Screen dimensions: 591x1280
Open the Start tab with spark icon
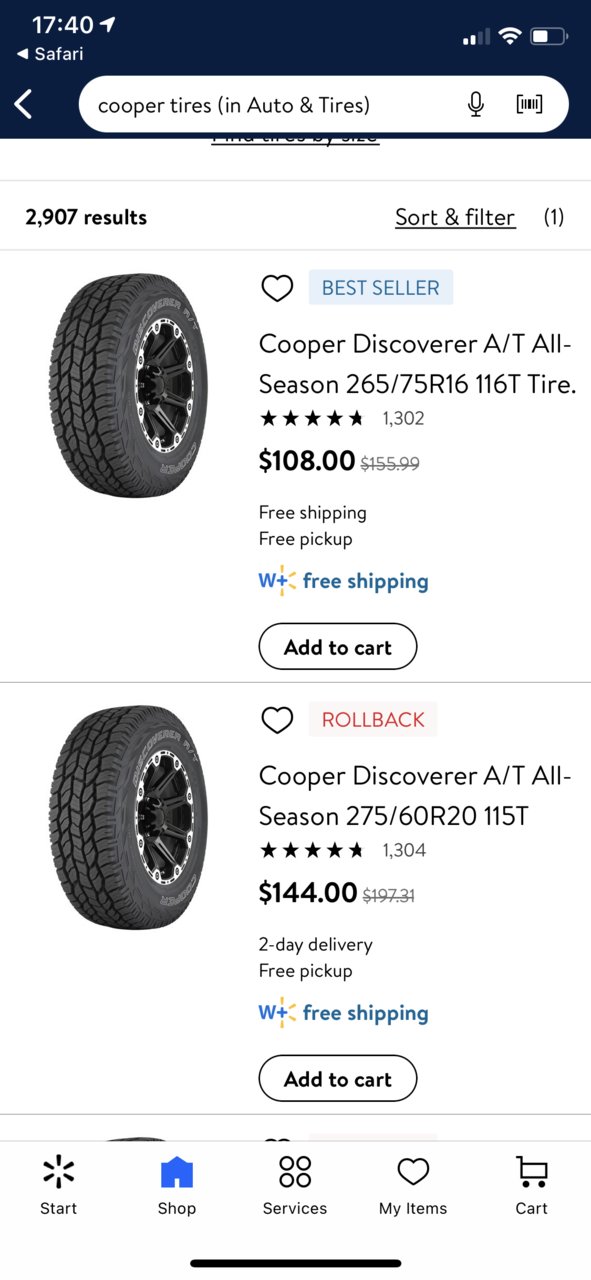59,1186
